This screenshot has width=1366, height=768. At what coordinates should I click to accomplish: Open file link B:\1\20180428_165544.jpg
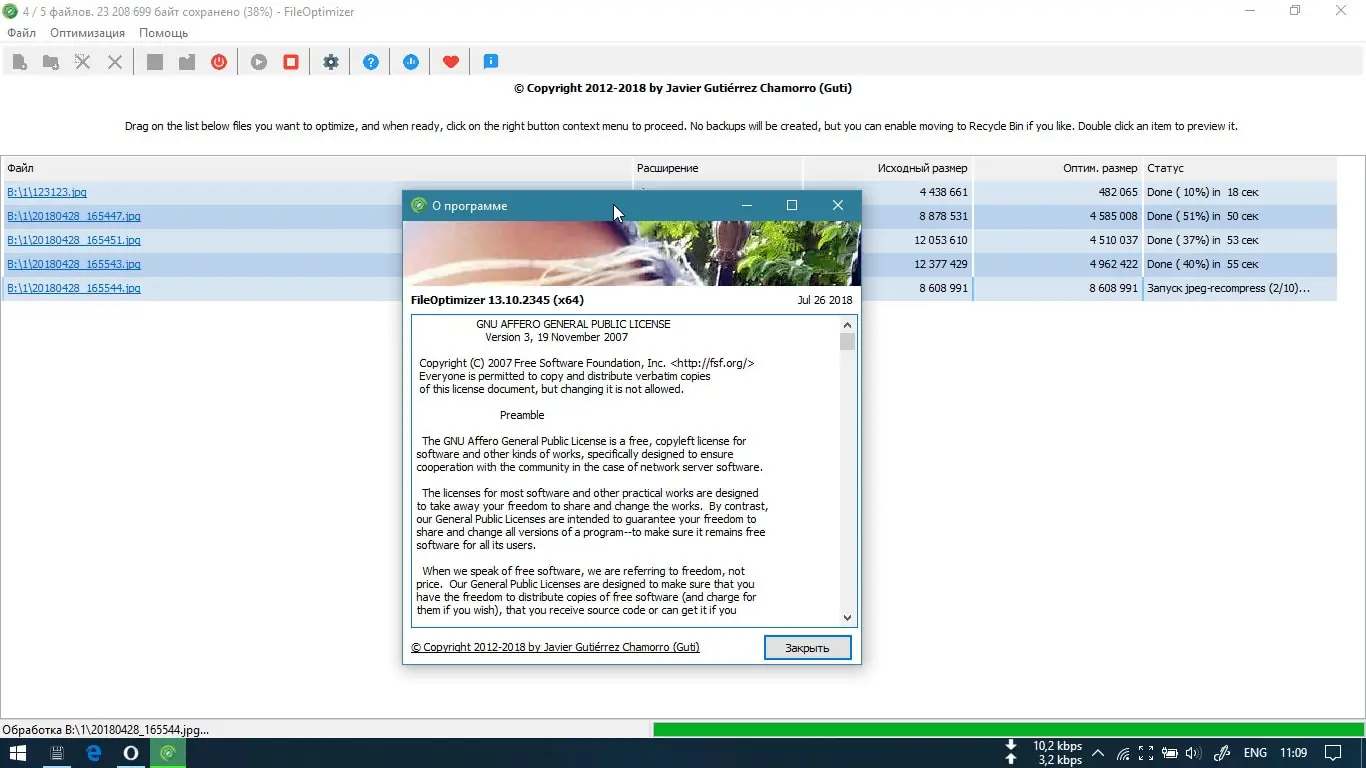(x=74, y=288)
